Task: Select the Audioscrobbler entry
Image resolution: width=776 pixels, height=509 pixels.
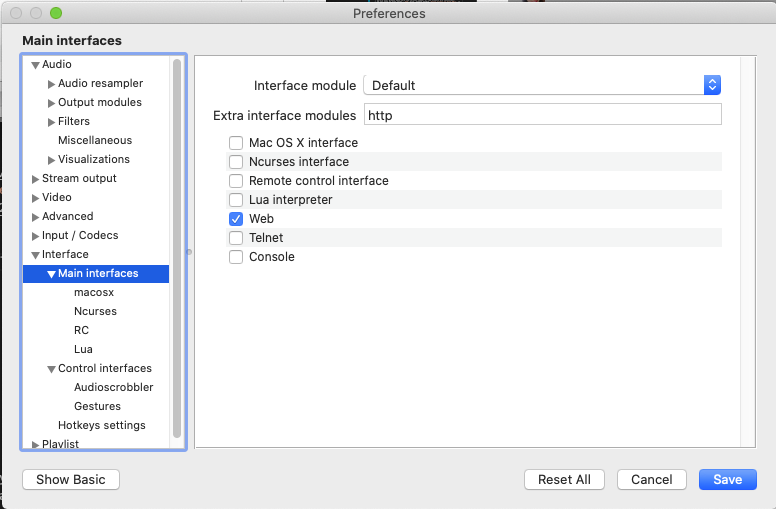Action: [x=113, y=387]
